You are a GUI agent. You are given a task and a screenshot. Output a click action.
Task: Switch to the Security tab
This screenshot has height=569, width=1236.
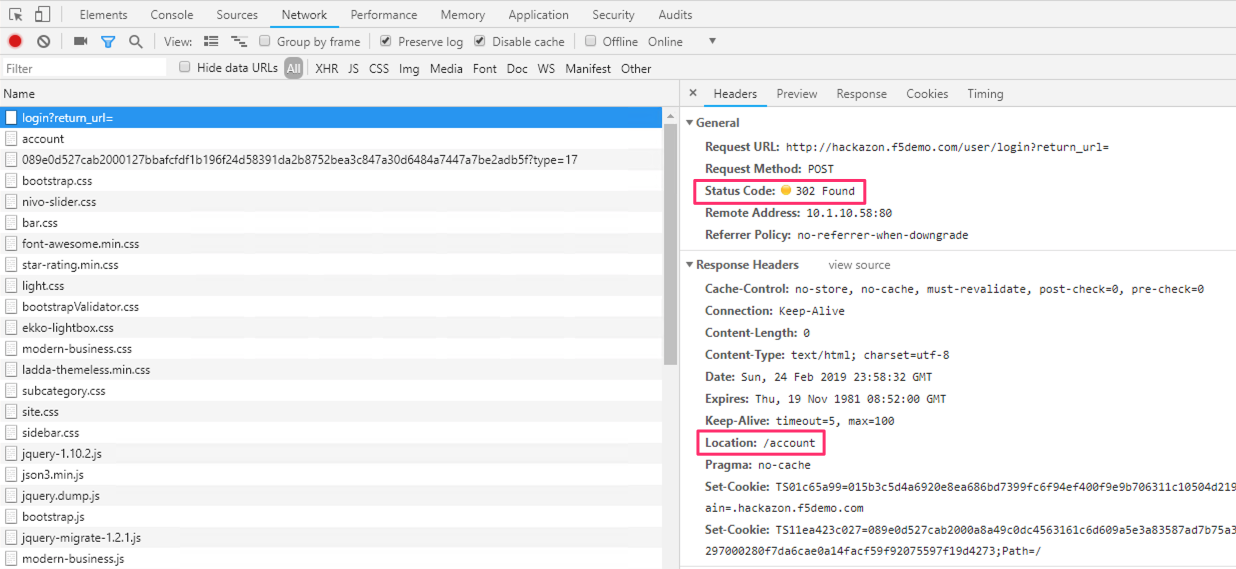point(613,15)
